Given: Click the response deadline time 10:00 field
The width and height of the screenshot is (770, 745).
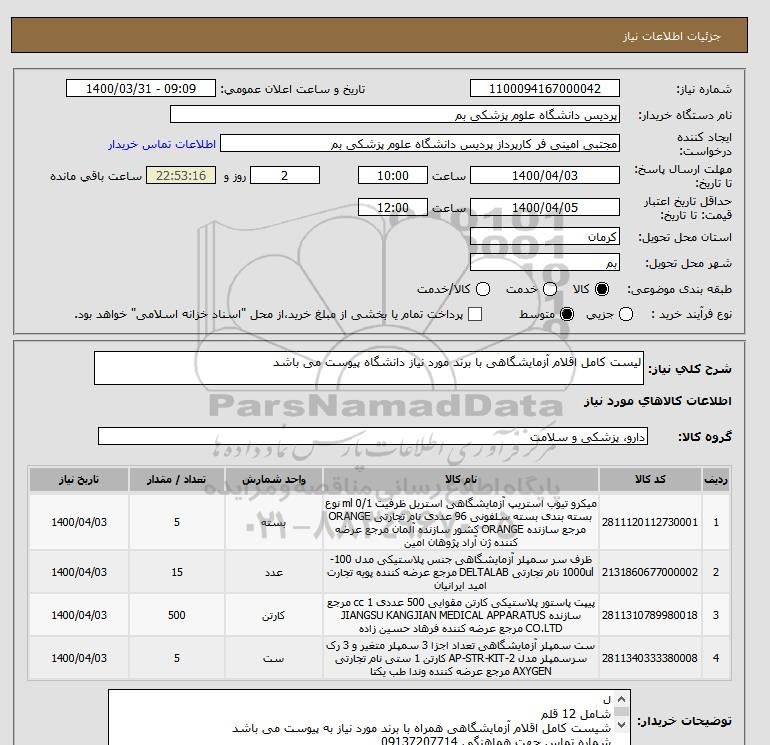Looking at the screenshot, I should coord(393,175).
